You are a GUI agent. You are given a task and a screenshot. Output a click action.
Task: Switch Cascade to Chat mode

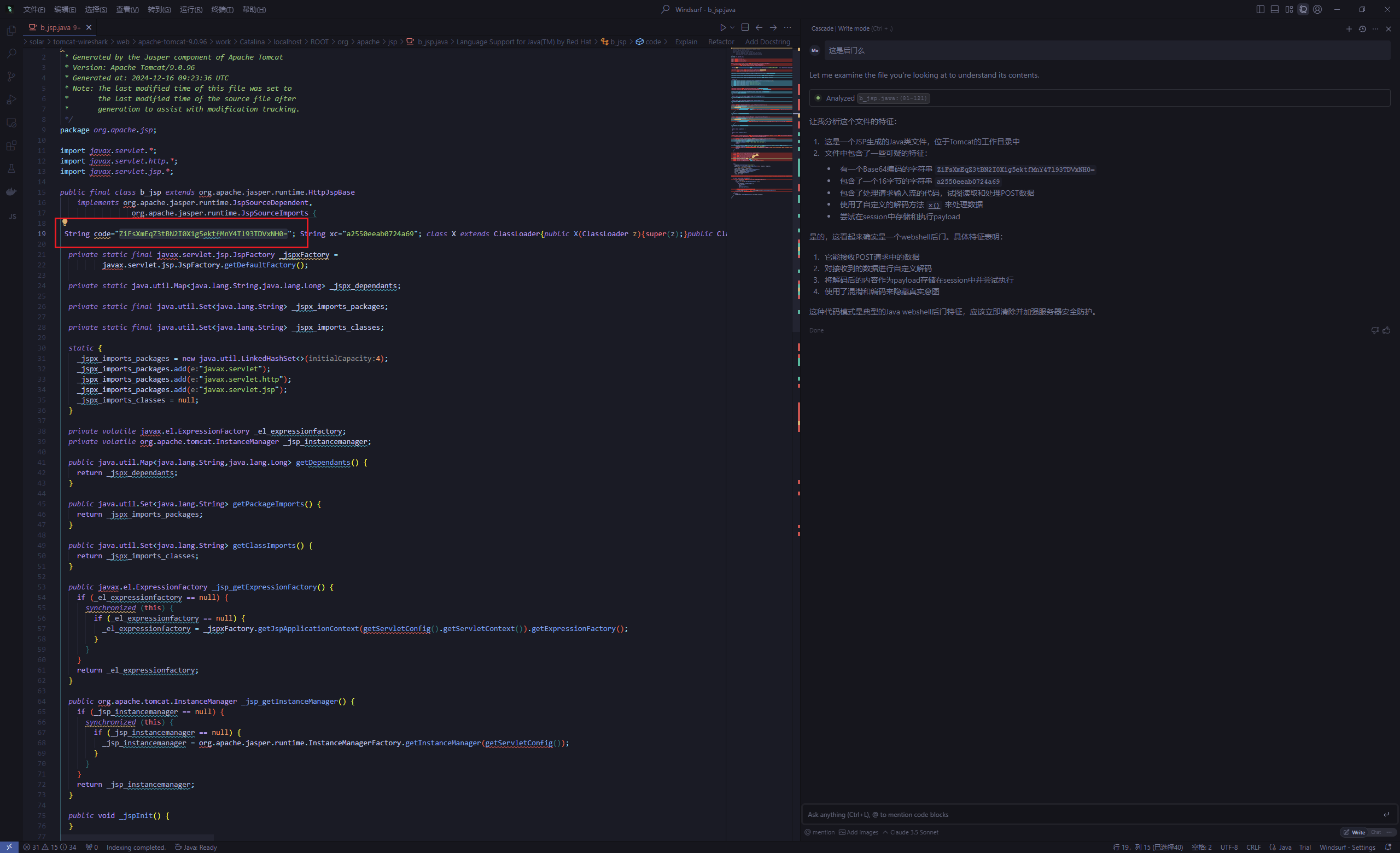(x=1375, y=833)
